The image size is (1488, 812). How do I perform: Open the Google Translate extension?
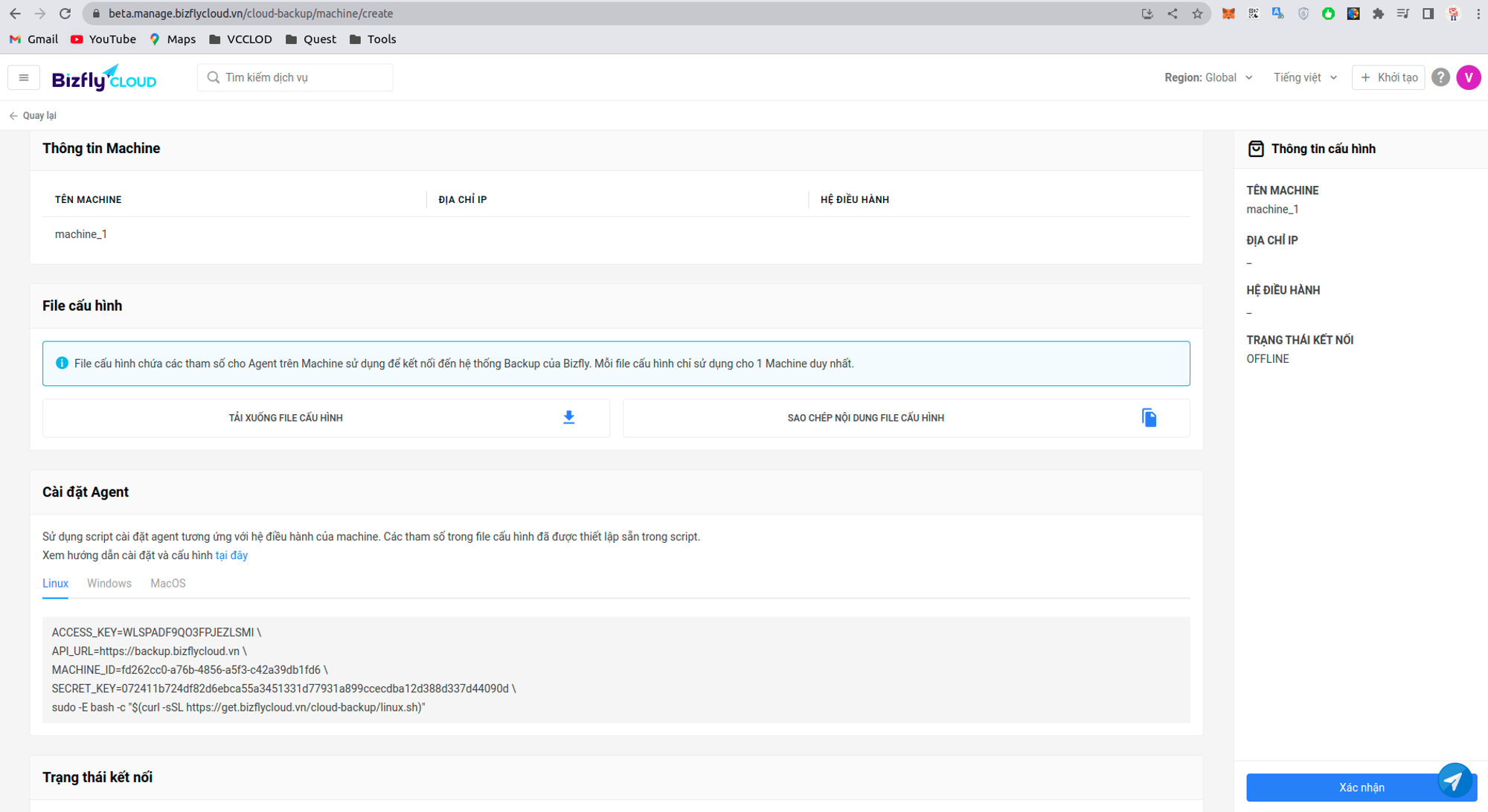click(1278, 13)
